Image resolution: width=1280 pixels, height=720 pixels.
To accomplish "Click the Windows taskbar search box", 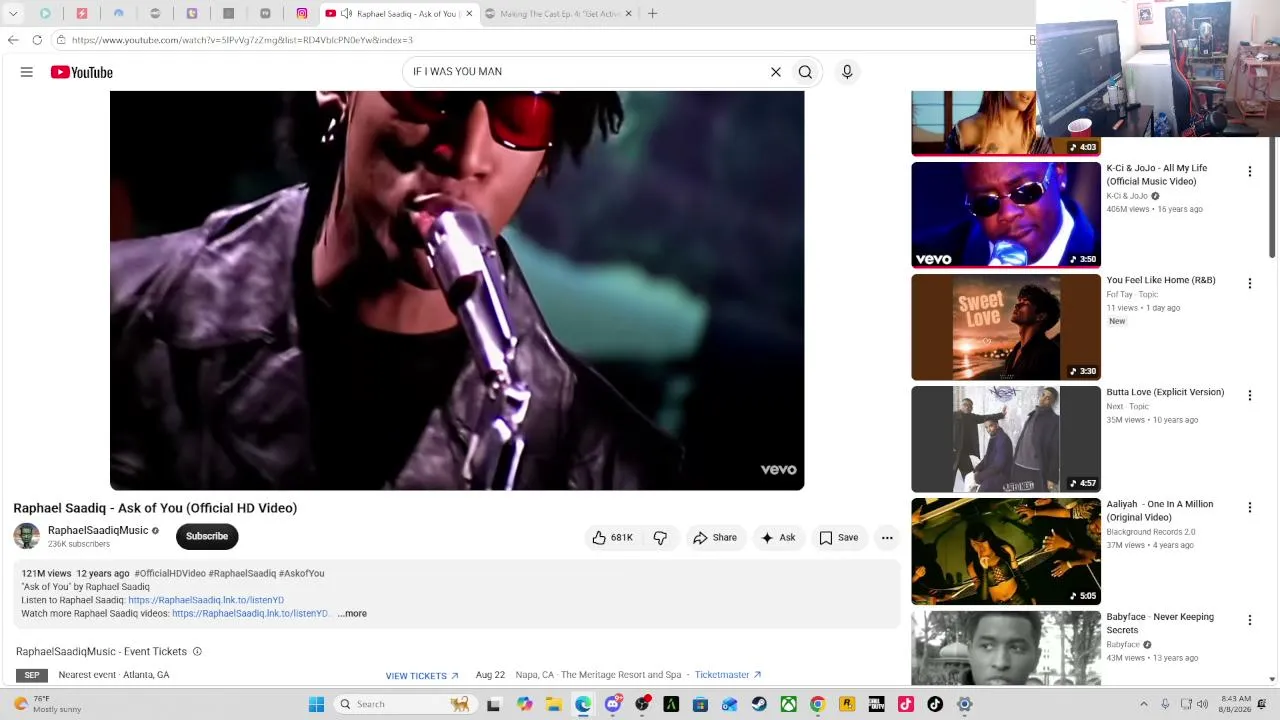I will point(404,704).
